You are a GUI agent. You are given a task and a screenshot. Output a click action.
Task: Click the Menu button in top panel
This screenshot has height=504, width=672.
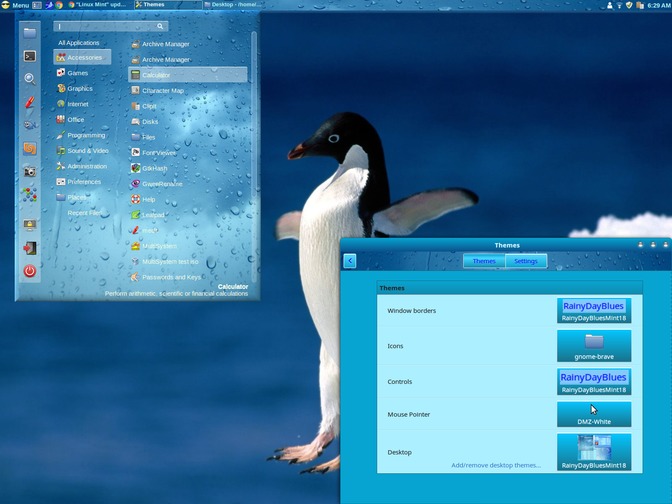click(15, 5)
